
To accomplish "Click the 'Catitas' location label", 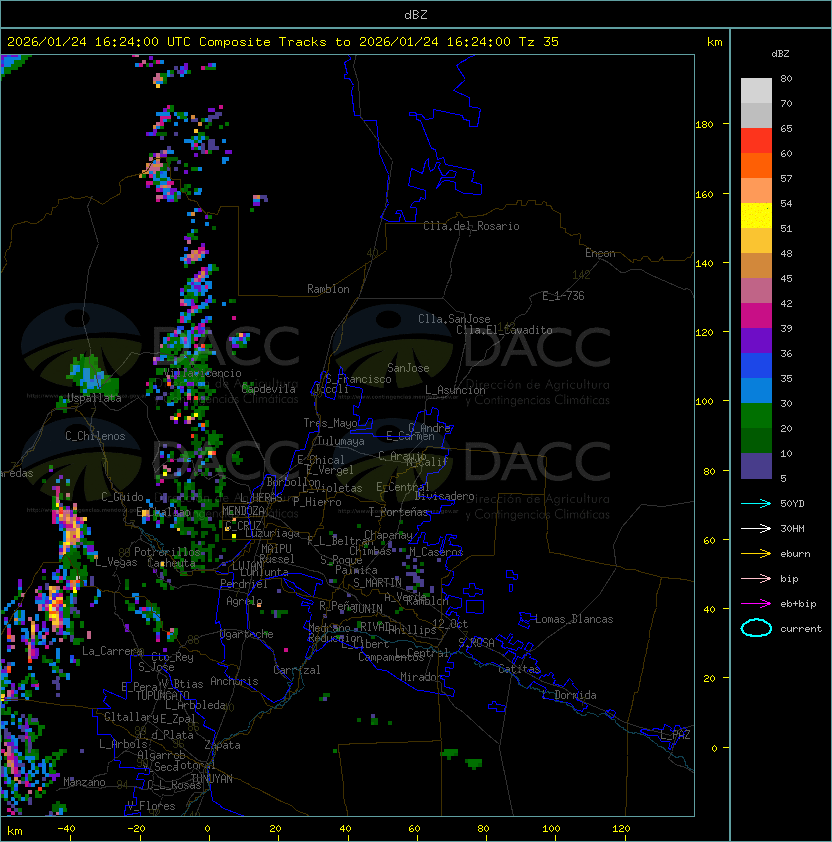I will 519,669.
